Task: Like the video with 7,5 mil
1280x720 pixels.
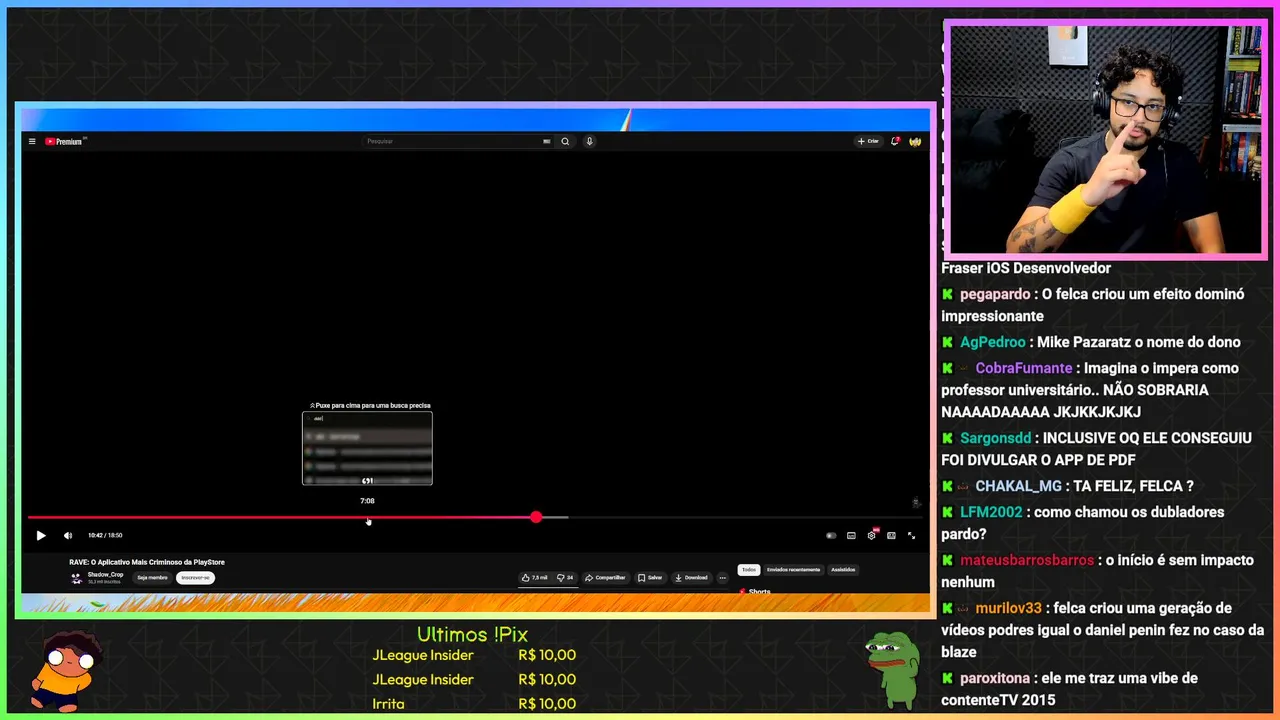Action: click(x=534, y=577)
